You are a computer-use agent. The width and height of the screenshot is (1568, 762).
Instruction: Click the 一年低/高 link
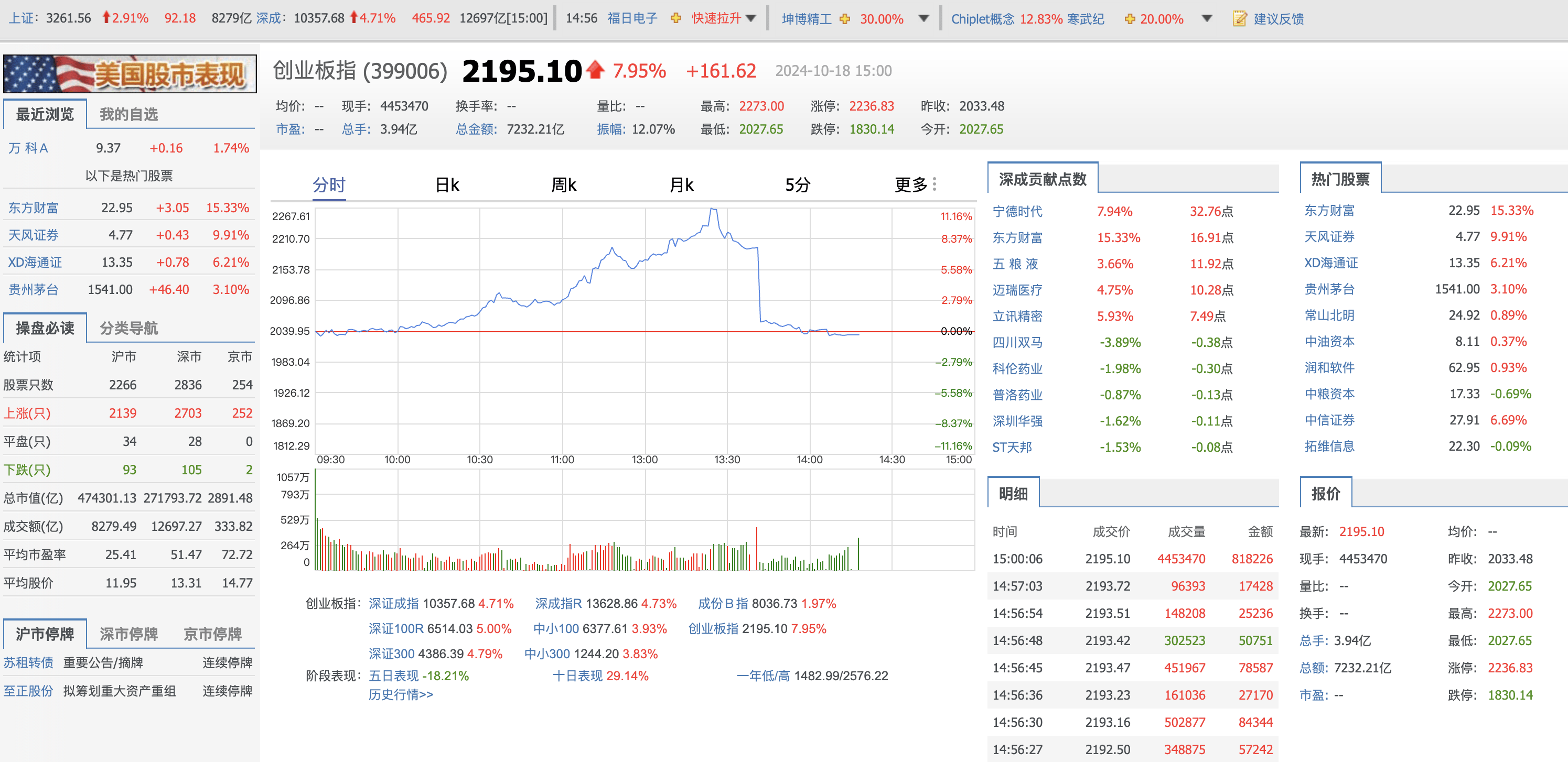(762, 676)
